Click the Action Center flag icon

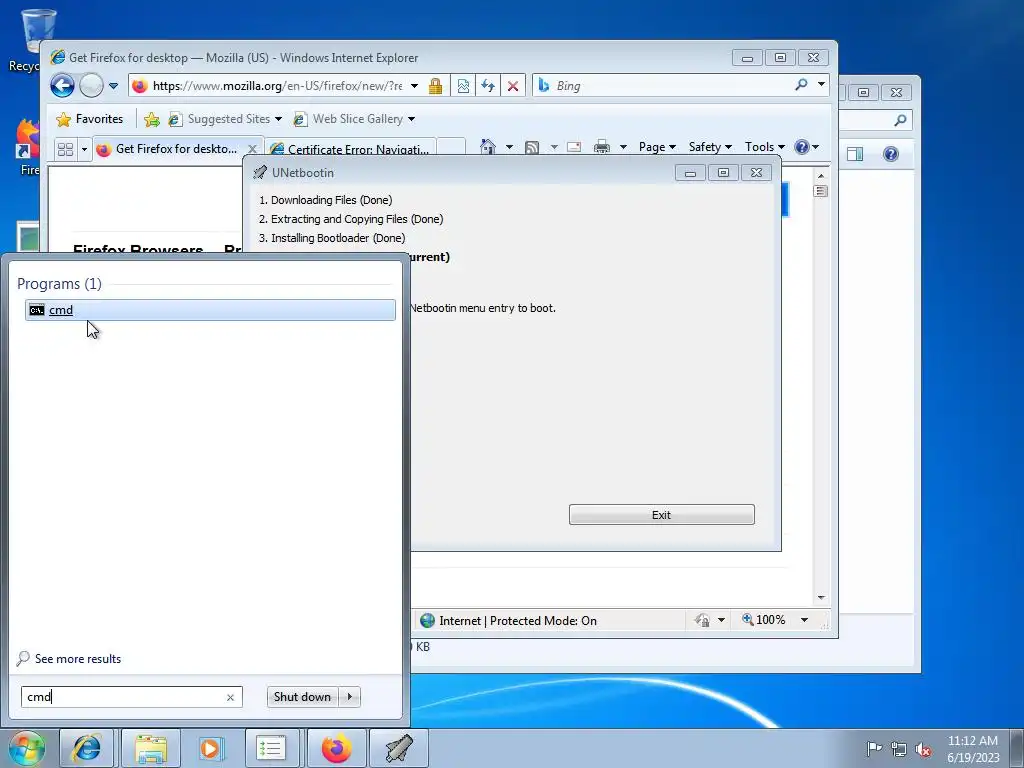tap(874, 748)
